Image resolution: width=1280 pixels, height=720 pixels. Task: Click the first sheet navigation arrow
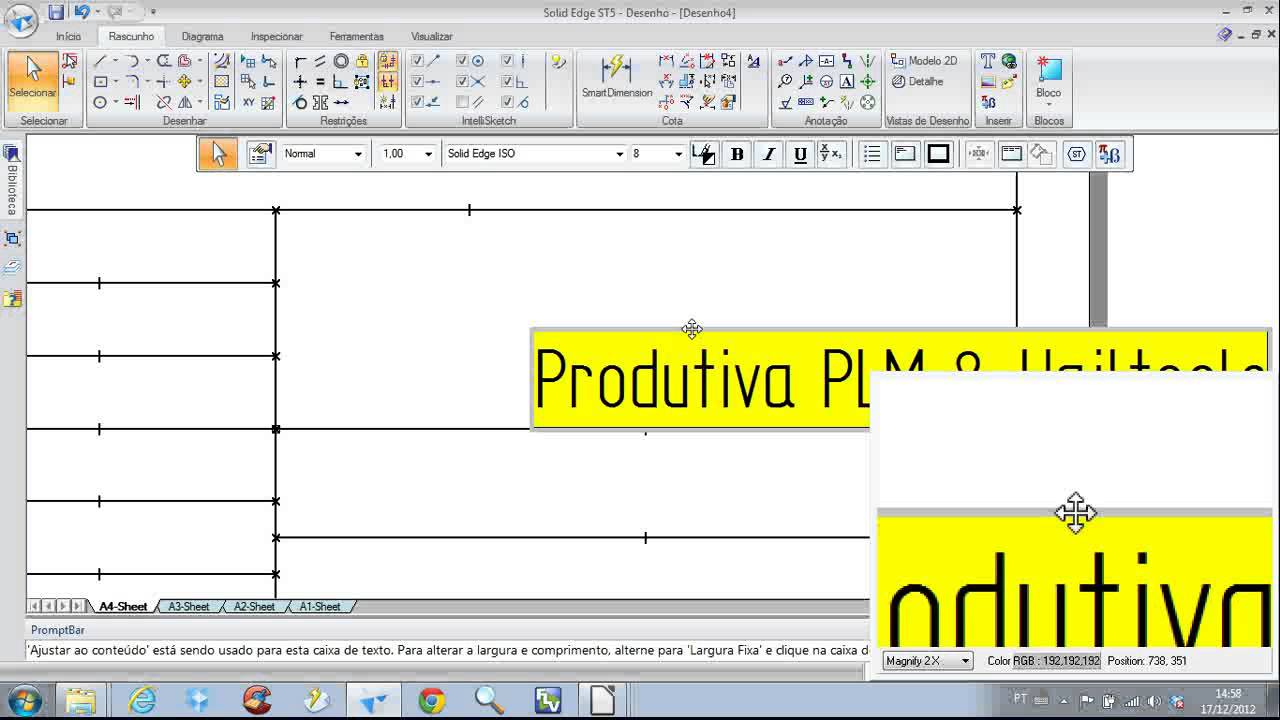(35, 607)
